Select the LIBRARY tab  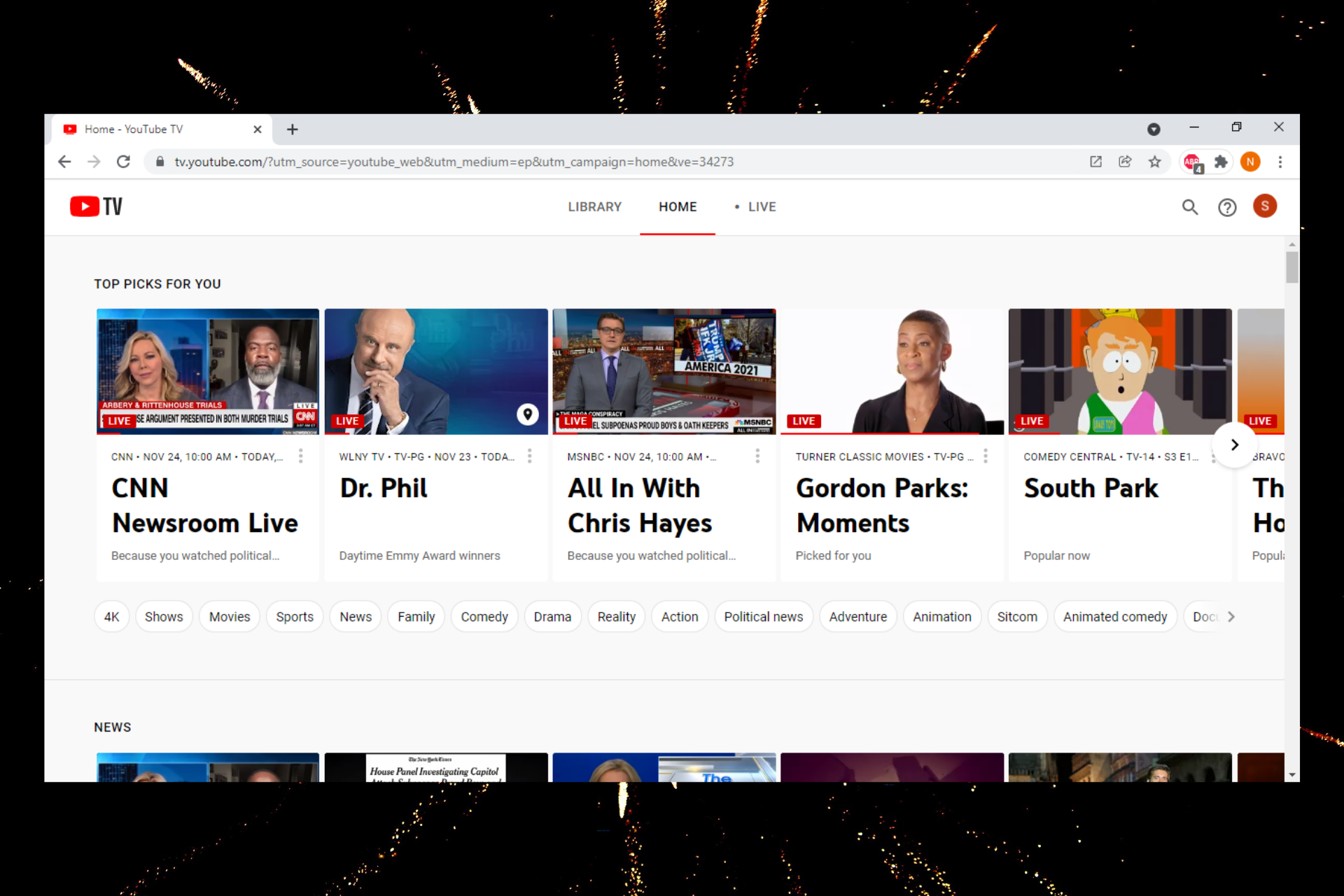(593, 207)
